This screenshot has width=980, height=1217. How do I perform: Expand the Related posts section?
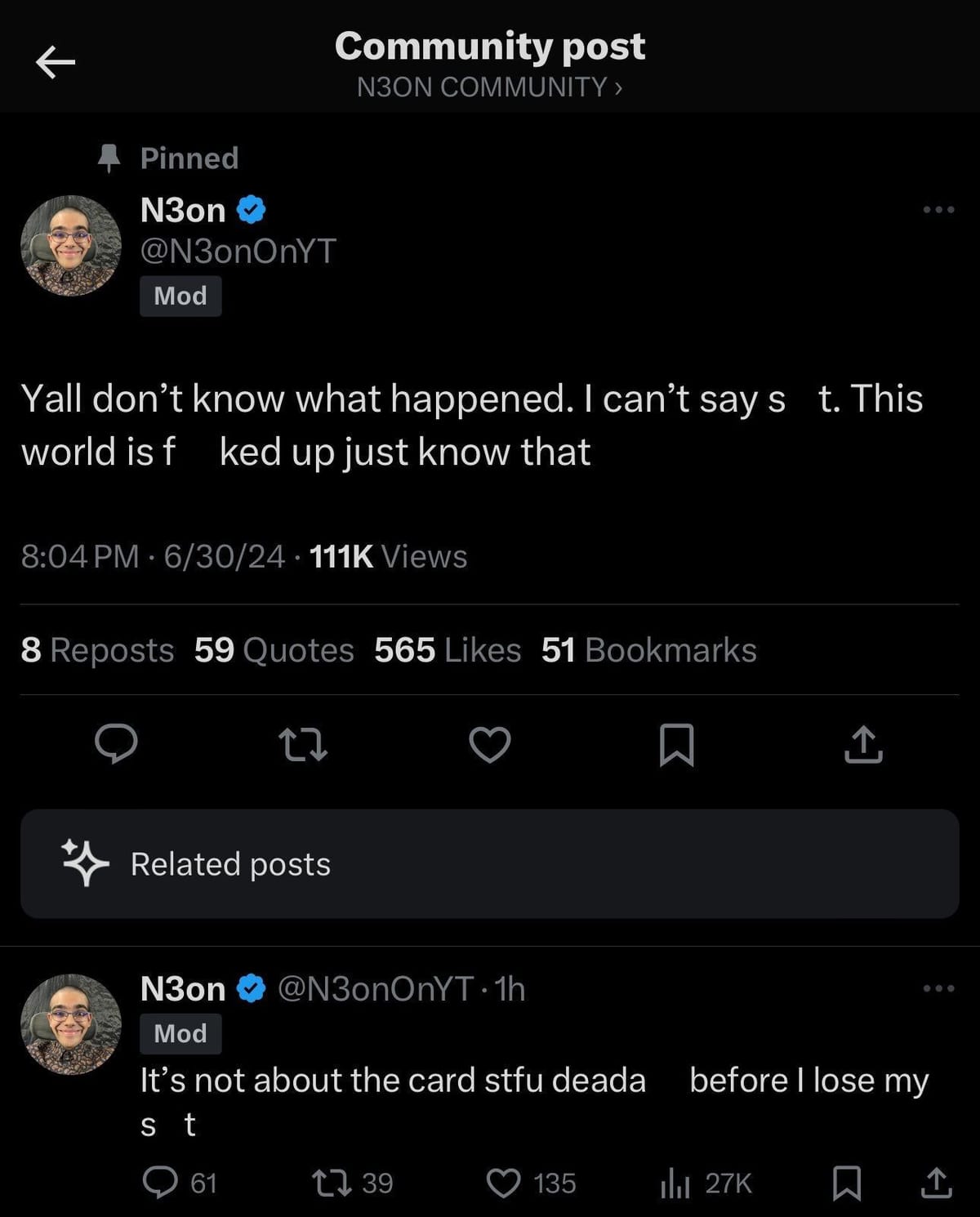coord(490,863)
